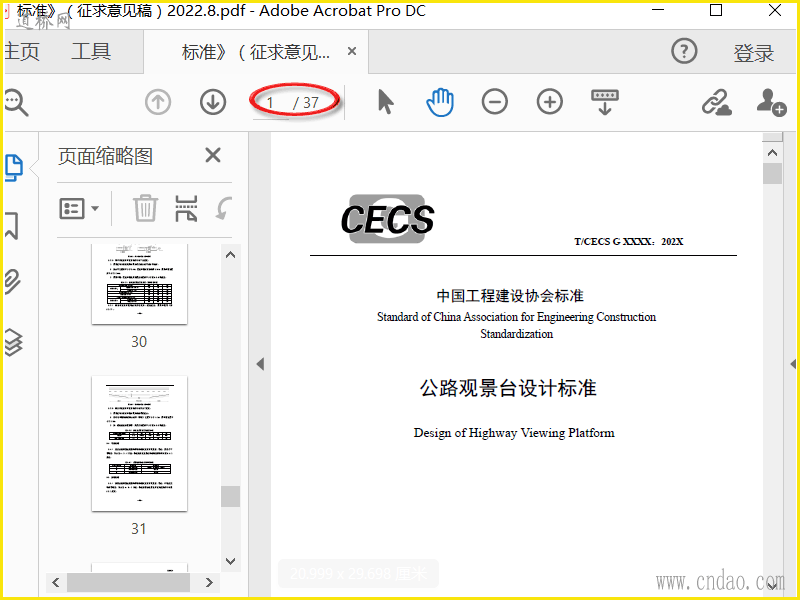The height and width of the screenshot is (600, 800).
Task: Open the page thumbnails sidebar icon
Action: [14, 167]
